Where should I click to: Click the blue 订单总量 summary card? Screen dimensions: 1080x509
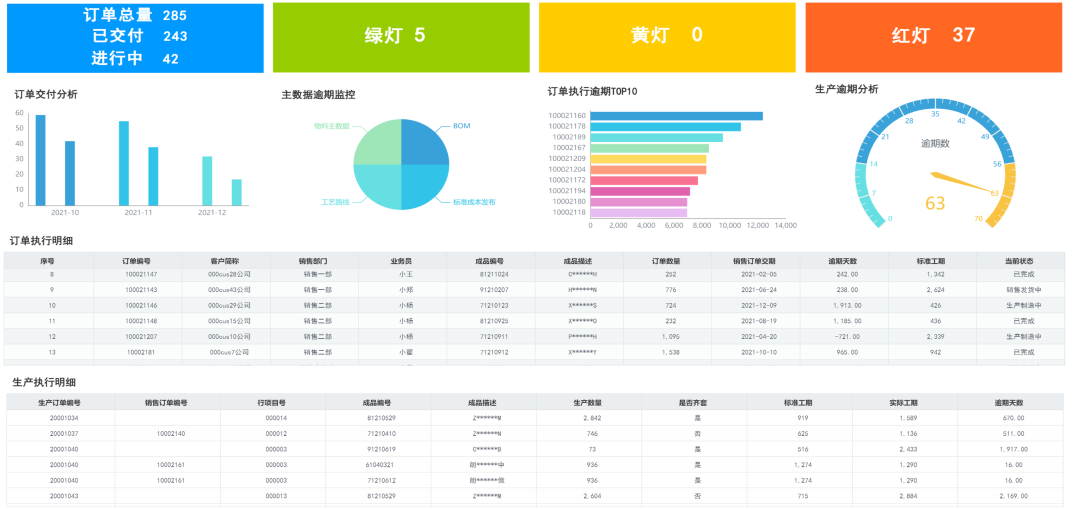(135, 38)
